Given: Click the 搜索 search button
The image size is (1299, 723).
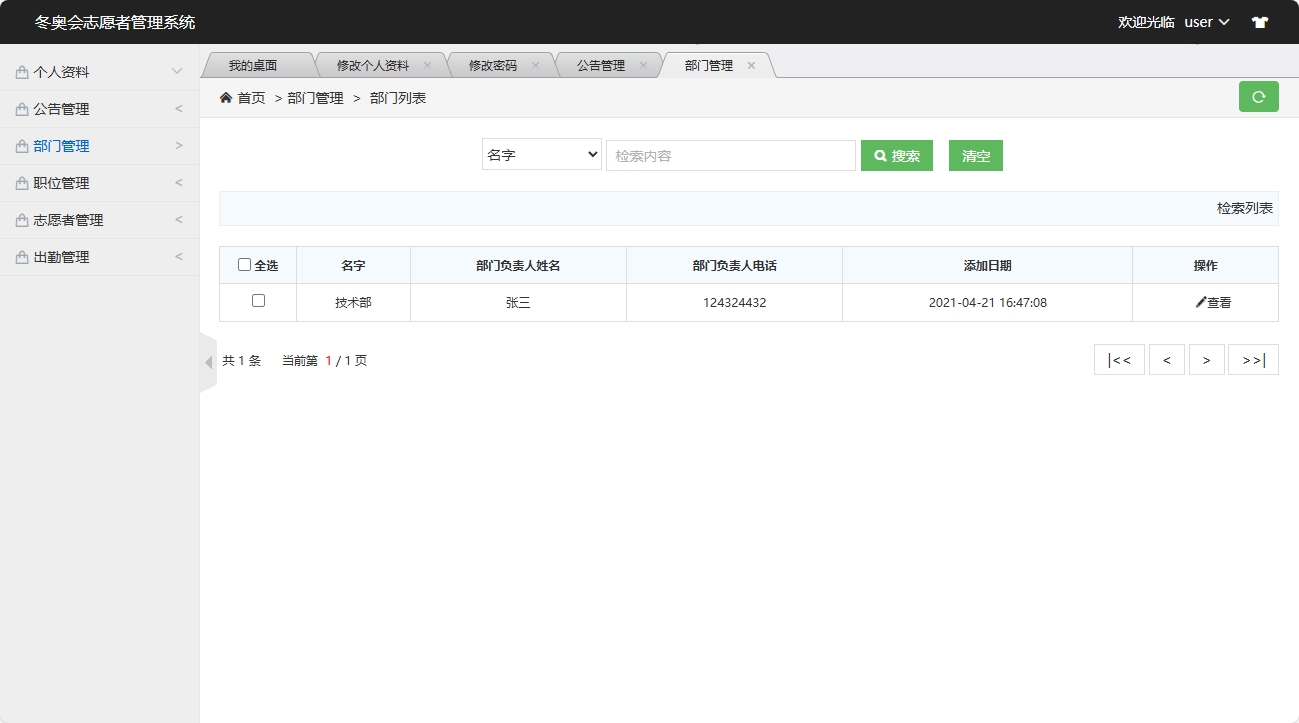Looking at the screenshot, I should pos(895,155).
